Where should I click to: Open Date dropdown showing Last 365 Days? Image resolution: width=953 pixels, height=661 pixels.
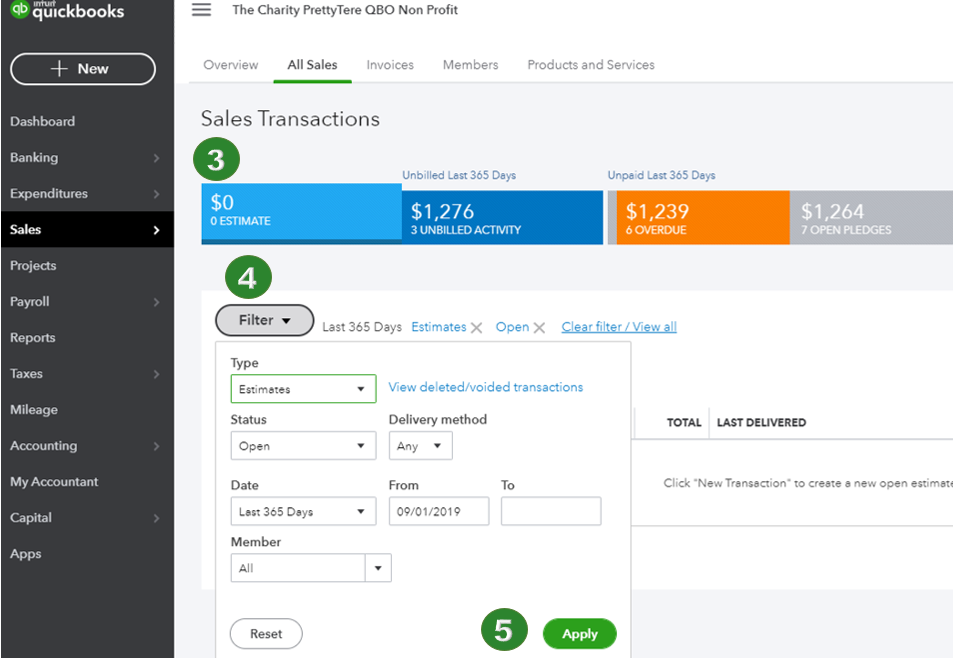point(303,512)
